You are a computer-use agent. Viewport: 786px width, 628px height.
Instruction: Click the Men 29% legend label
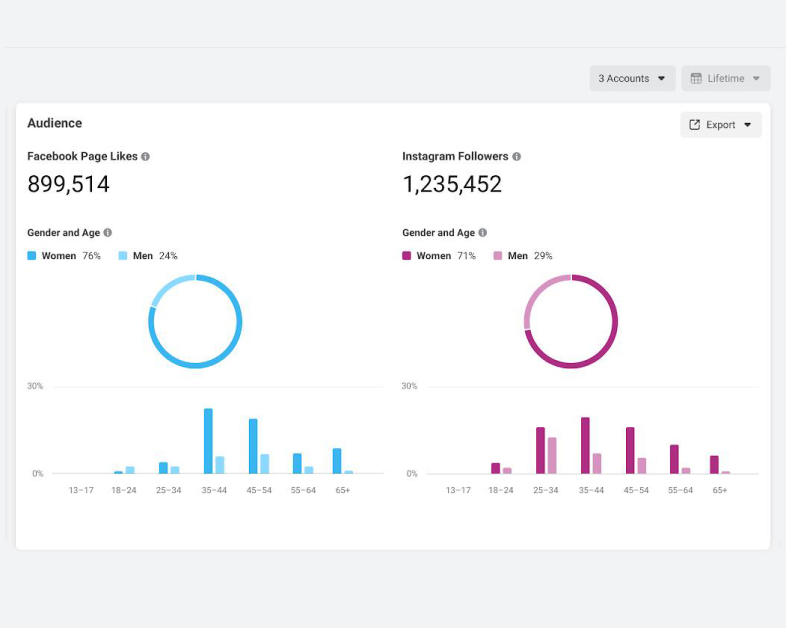click(x=530, y=256)
